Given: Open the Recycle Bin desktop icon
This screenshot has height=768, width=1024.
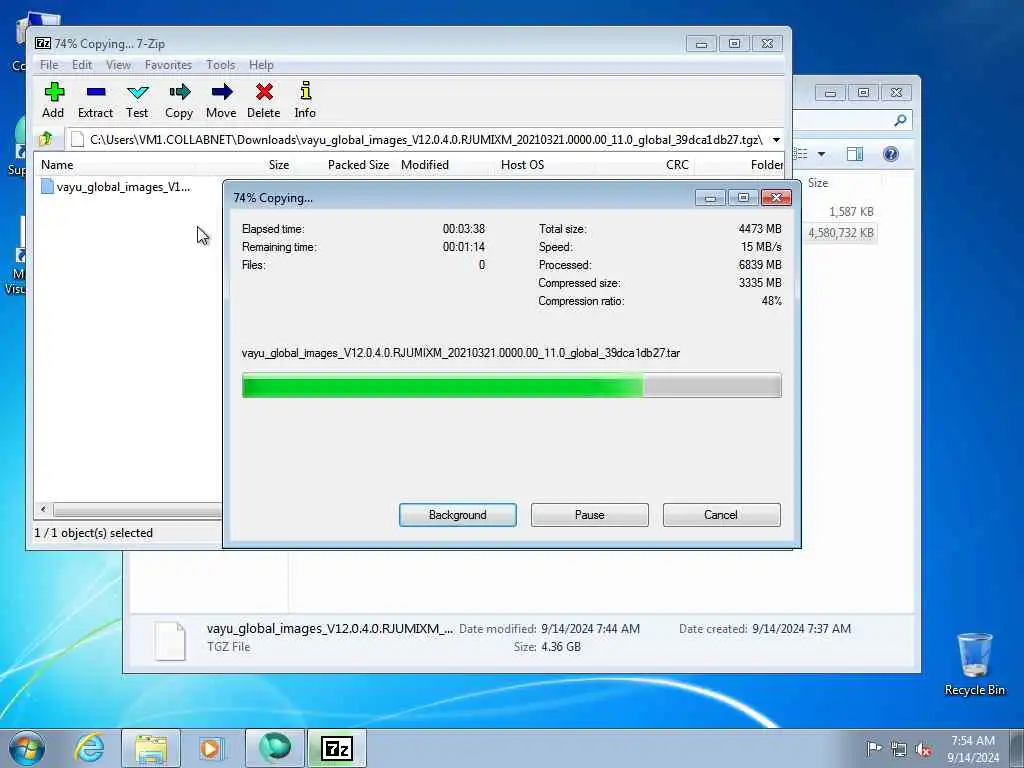Looking at the screenshot, I should coord(974,664).
